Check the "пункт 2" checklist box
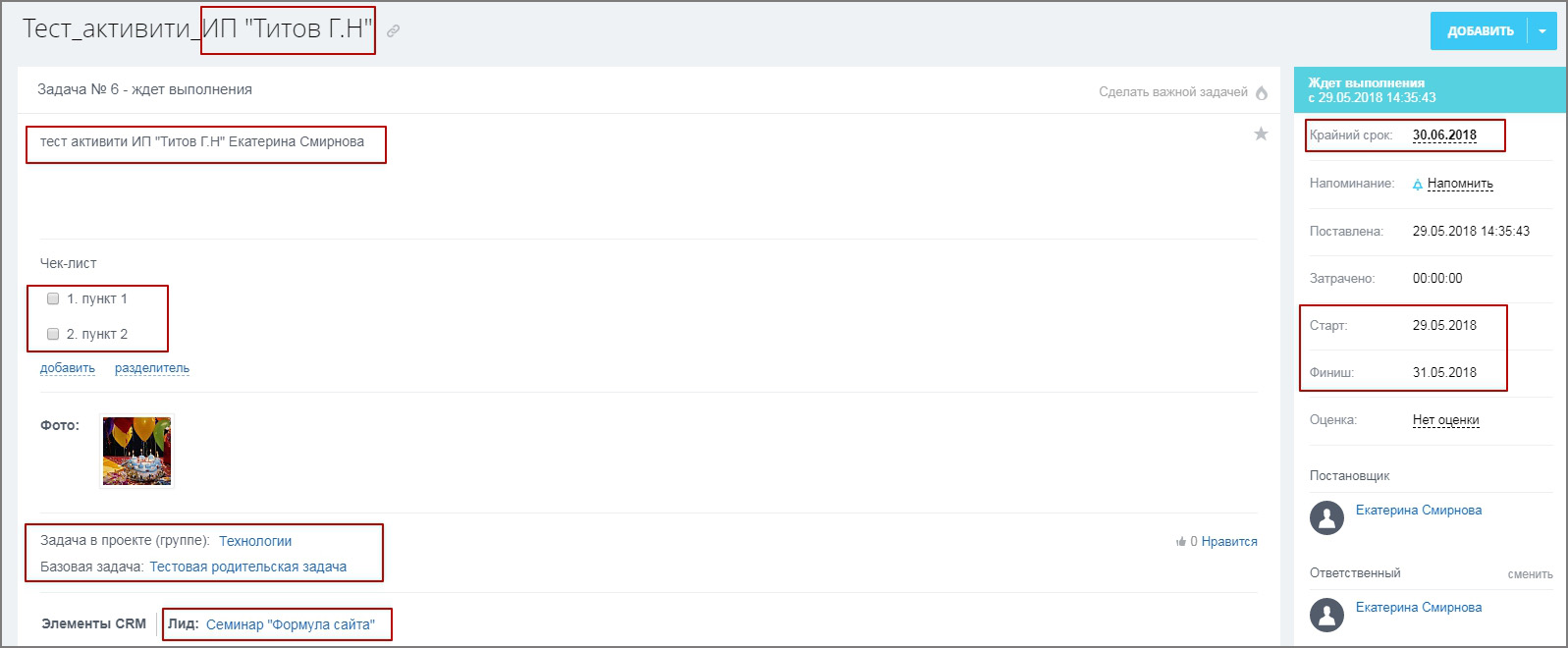The image size is (1568, 648). (53, 334)
